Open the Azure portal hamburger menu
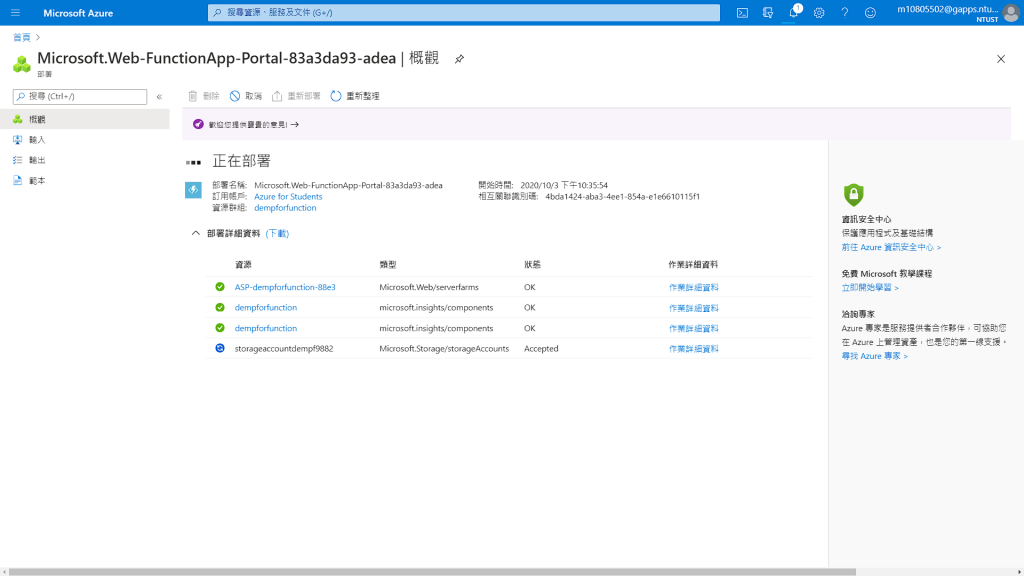Image resolution: width=1024 pixels, height=576 pixels. pos(15,12)
